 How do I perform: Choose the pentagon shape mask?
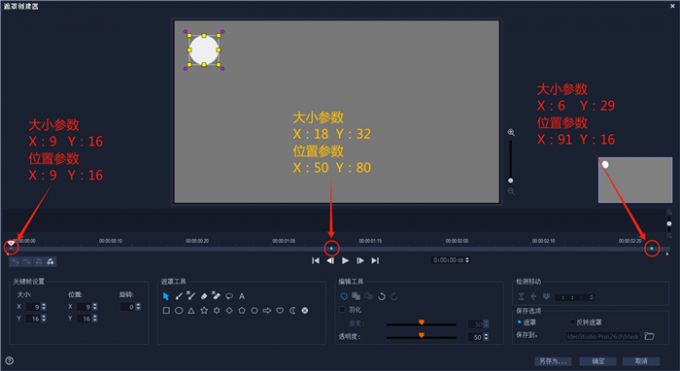coord(242,311)
